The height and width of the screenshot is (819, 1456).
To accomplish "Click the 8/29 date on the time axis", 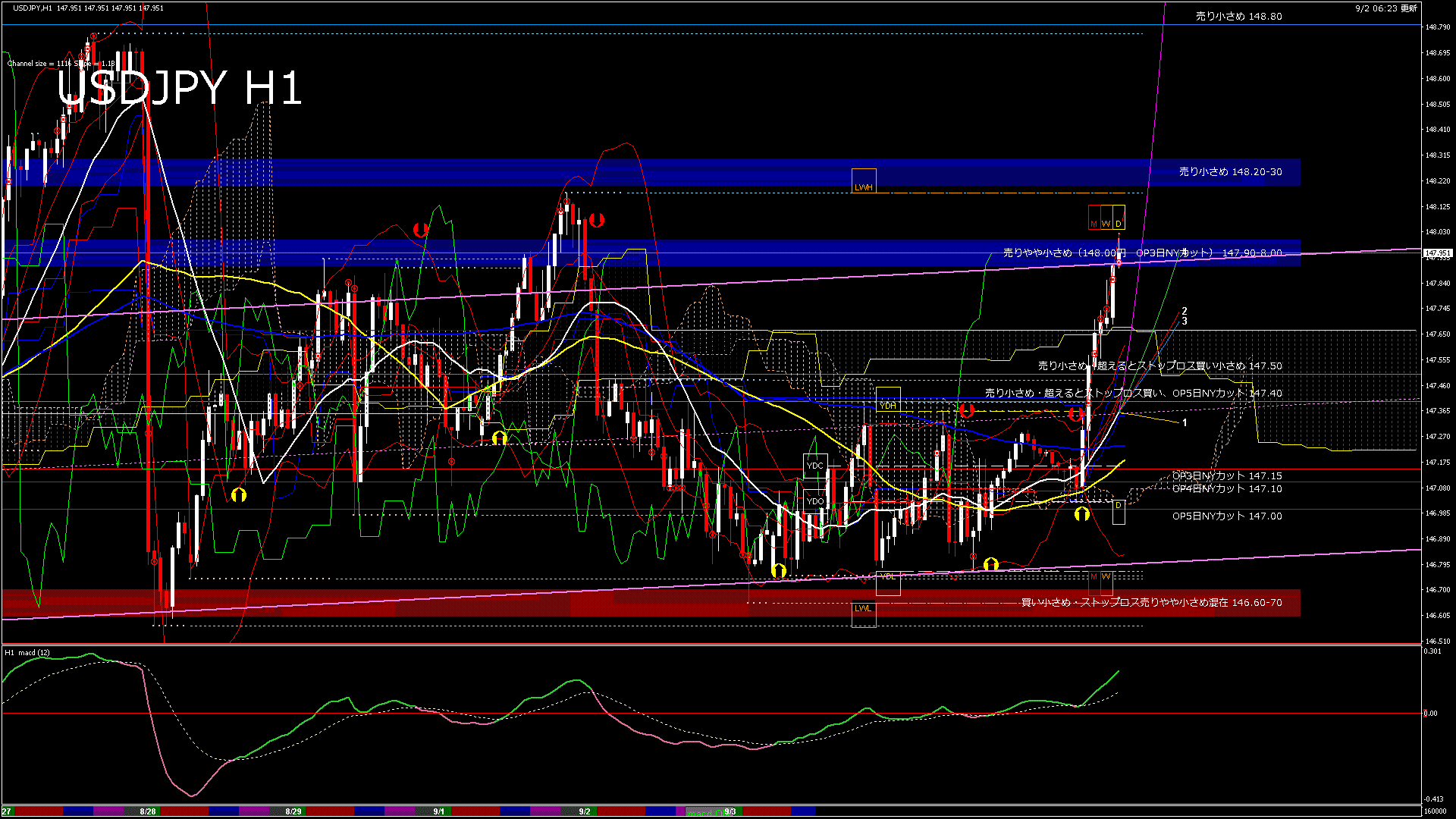I will pos(293,811).
